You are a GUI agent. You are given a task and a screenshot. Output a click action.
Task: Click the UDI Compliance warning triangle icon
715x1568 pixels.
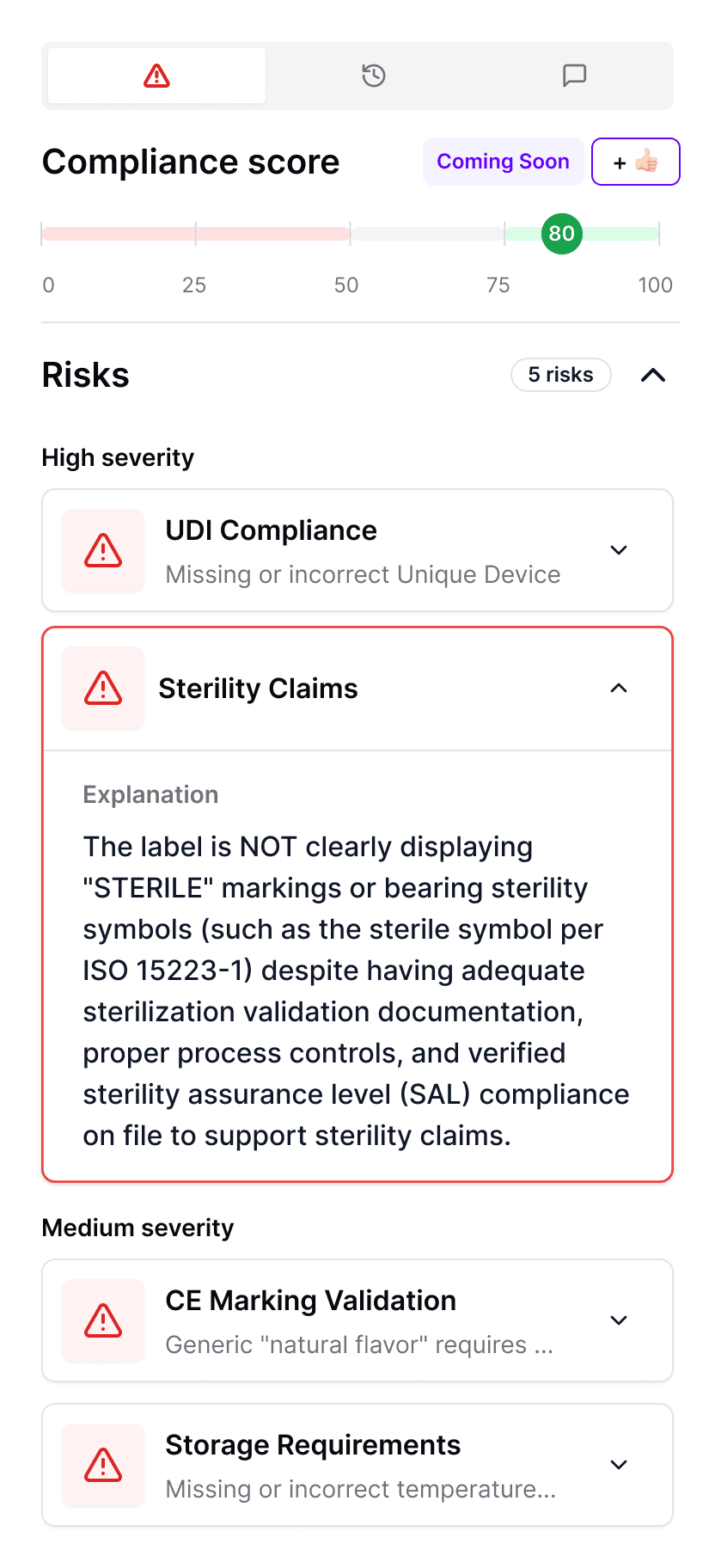pyautogui.click(x=102, y=550)
